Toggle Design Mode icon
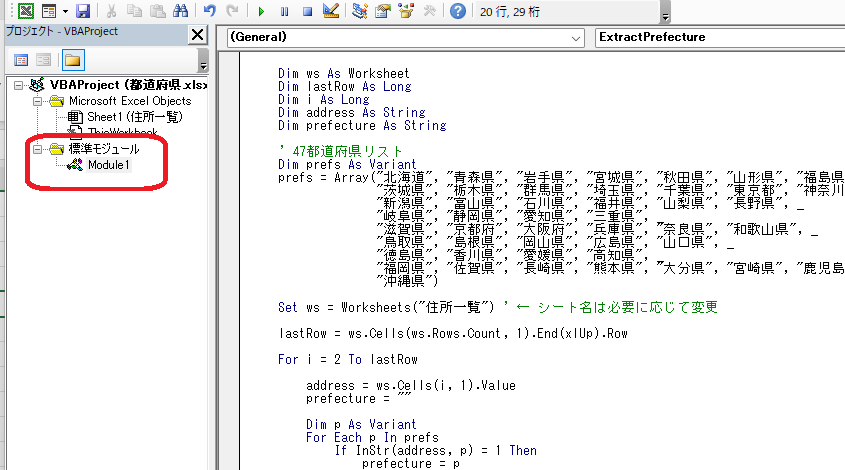 pyautogui.click(x=331, y=11)
